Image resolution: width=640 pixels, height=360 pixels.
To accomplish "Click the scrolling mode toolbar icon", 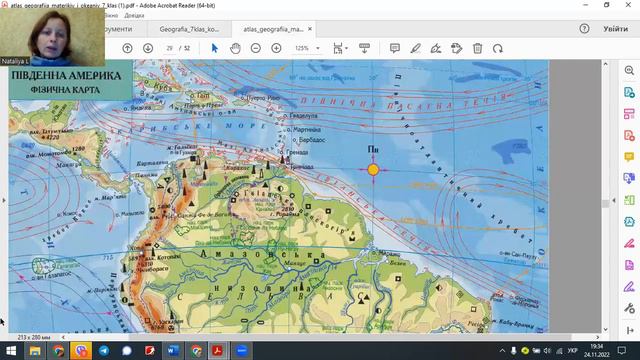I will click(x=364, y=48).
